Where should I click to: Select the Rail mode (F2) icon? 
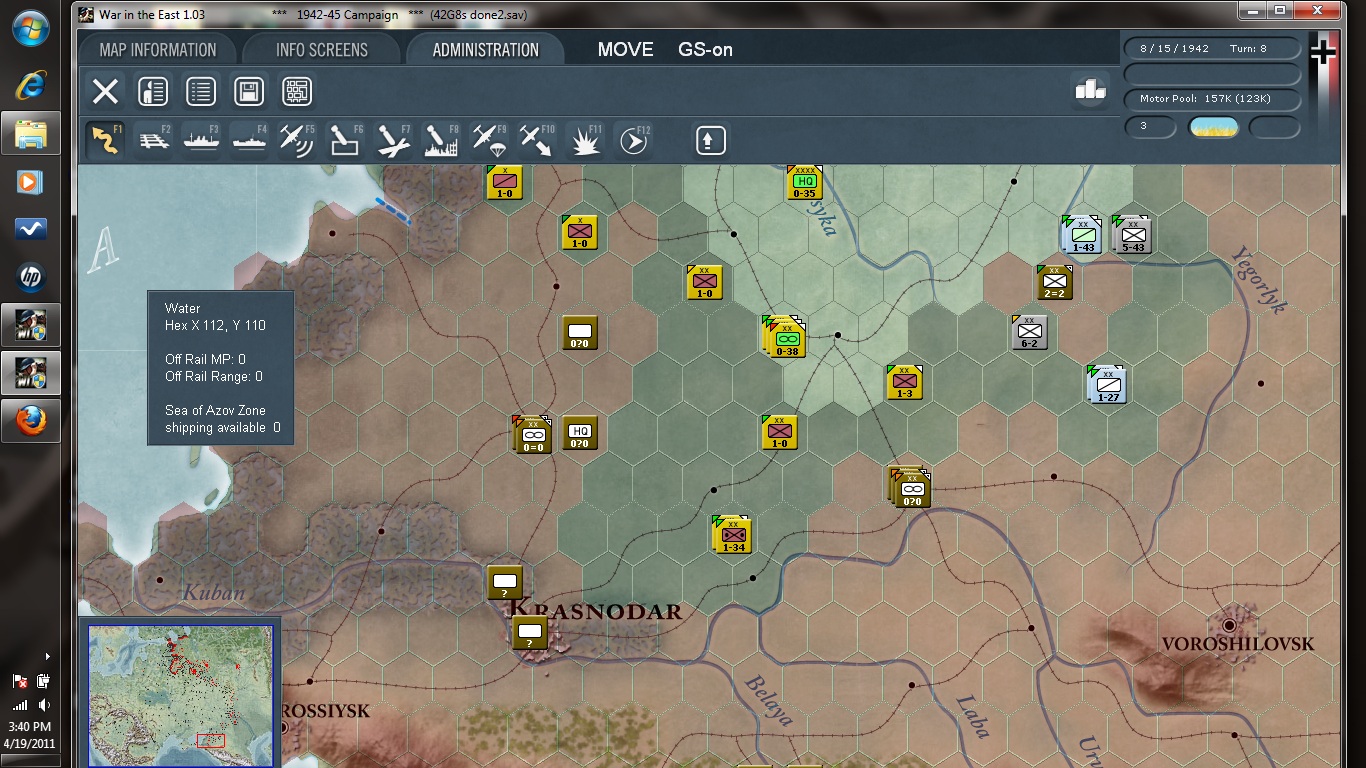(153, 140)
